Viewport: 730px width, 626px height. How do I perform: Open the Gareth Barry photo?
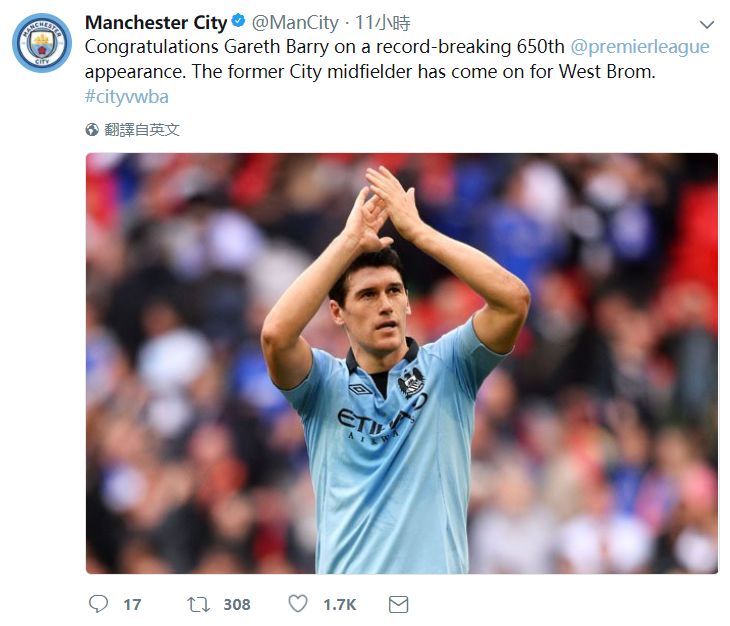point(401,363)
